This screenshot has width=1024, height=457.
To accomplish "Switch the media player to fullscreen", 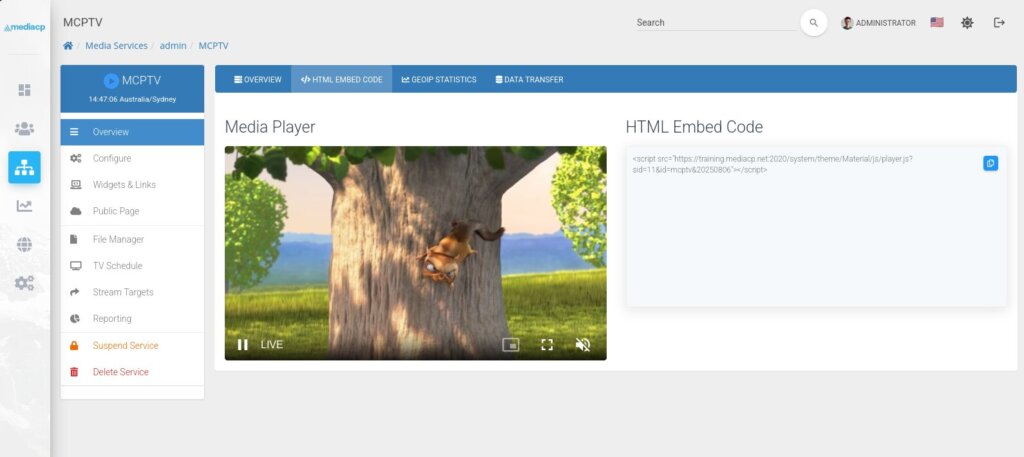I will click(547, 345).
